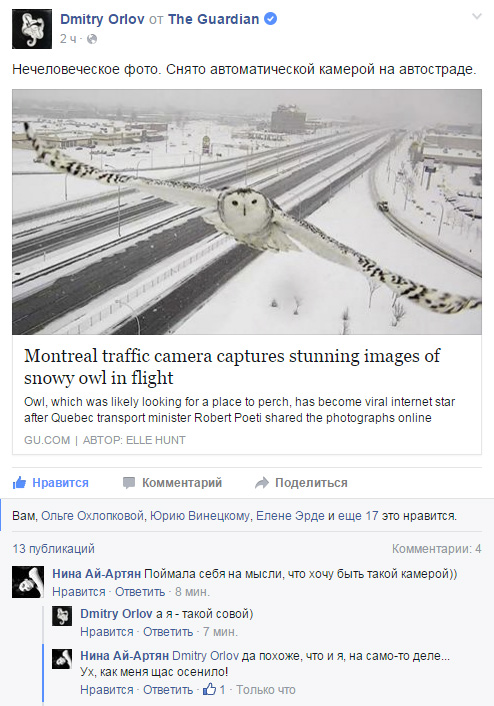This screenshot has height=706, width=494.
Task: Like Dmitry Orlov's reply 'а я - такой совой'
Action: (107, 632)
